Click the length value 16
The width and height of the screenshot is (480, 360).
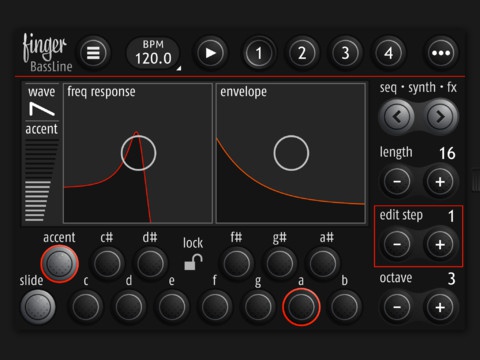(447, 153)
